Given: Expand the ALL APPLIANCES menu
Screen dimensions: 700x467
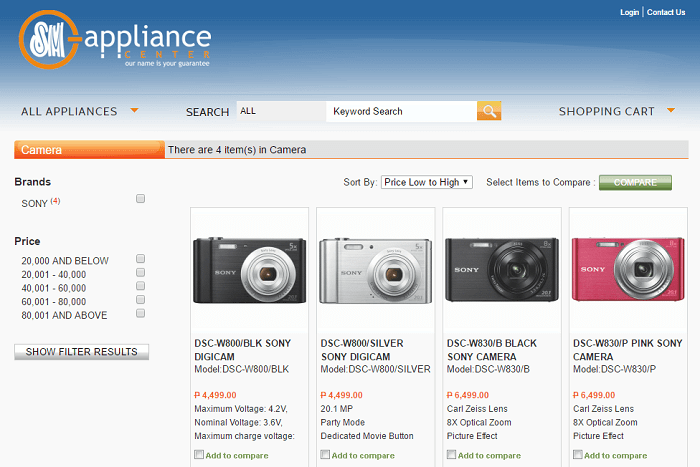Looking at the screenshot, I should point(79,111).
